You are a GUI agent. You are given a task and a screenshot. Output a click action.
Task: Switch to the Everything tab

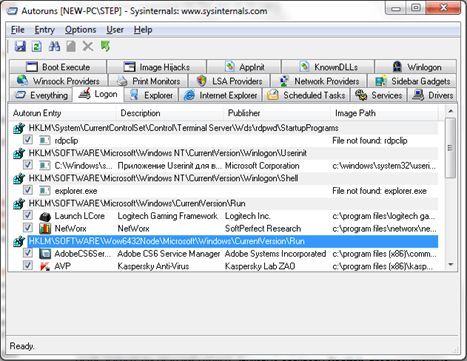click(41, 95)
